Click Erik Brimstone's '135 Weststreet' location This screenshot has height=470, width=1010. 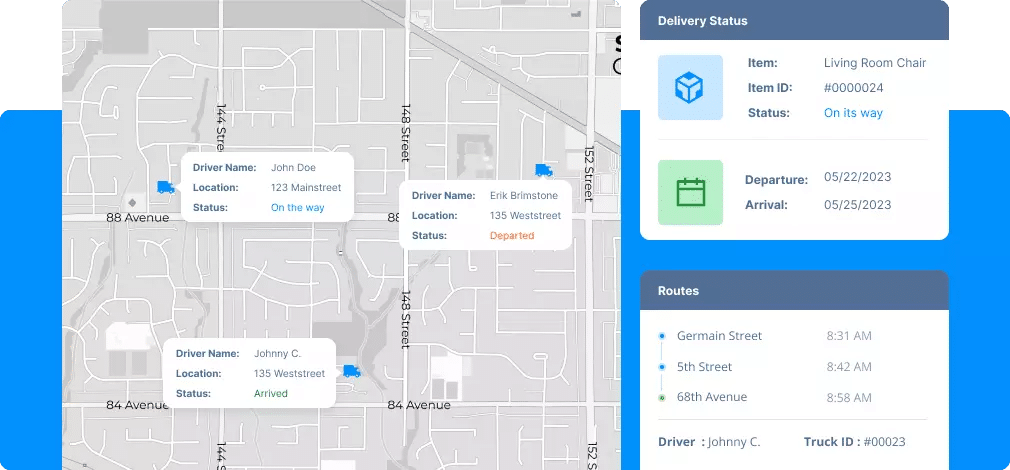point(525,216)
